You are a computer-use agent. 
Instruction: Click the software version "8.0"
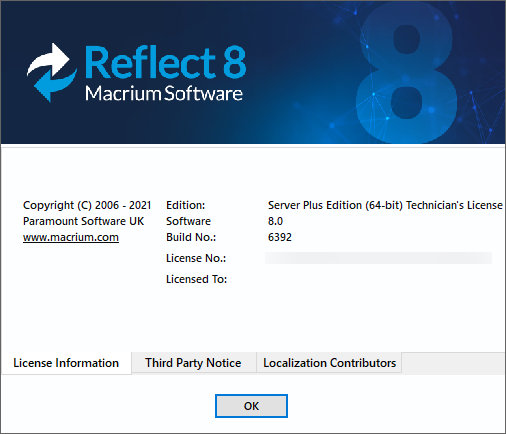pos(275,221)
